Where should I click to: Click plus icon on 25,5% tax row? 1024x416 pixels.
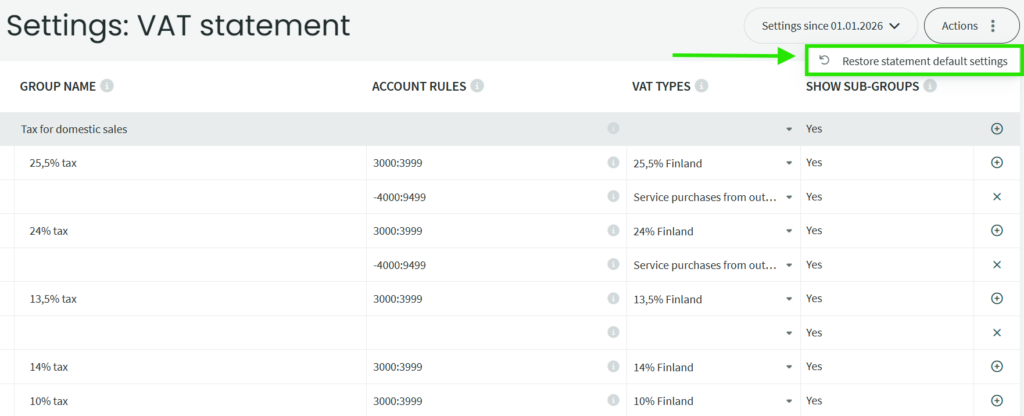(x=996, y=163)
